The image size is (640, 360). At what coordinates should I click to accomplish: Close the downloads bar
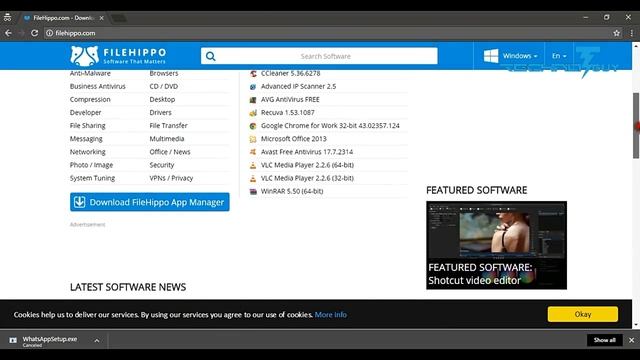[x=631, y=340]
